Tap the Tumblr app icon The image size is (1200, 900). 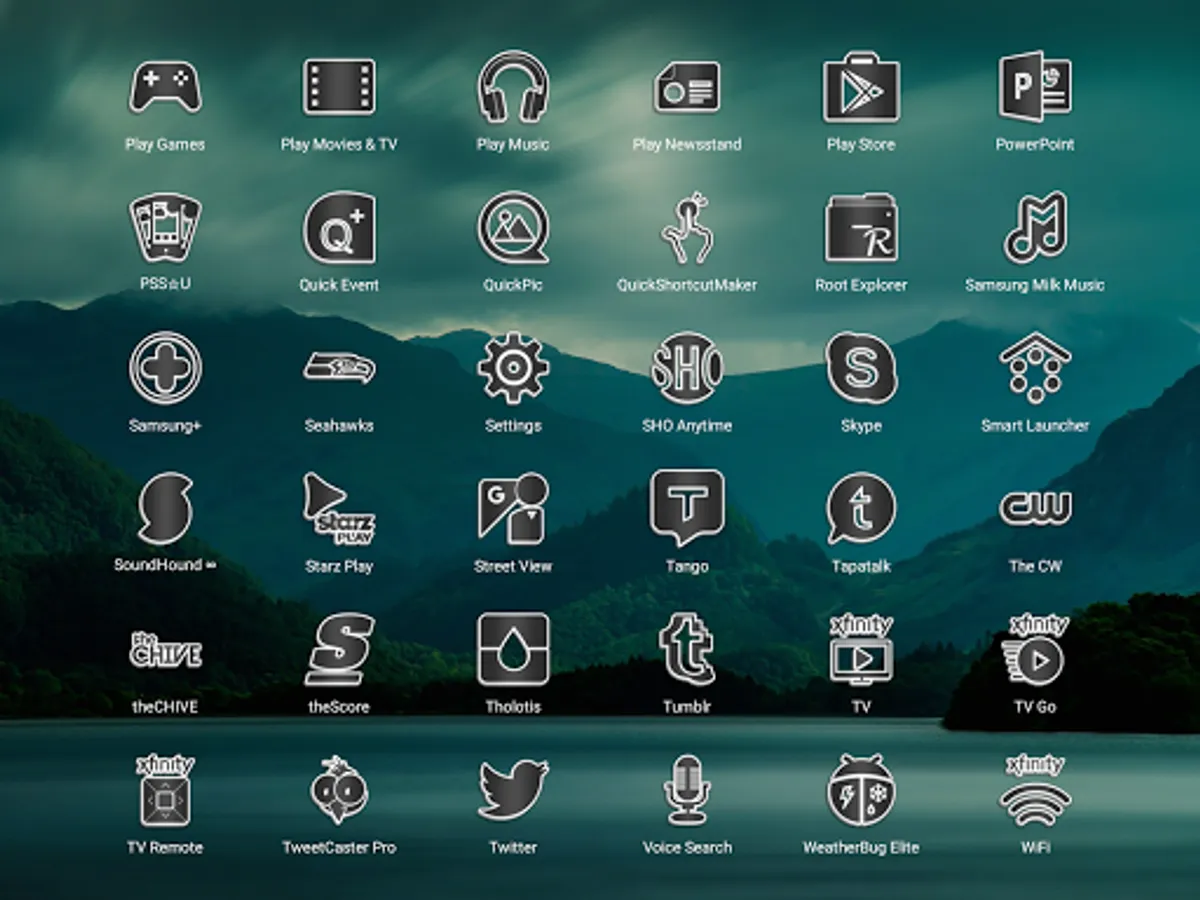click(687, 650)
